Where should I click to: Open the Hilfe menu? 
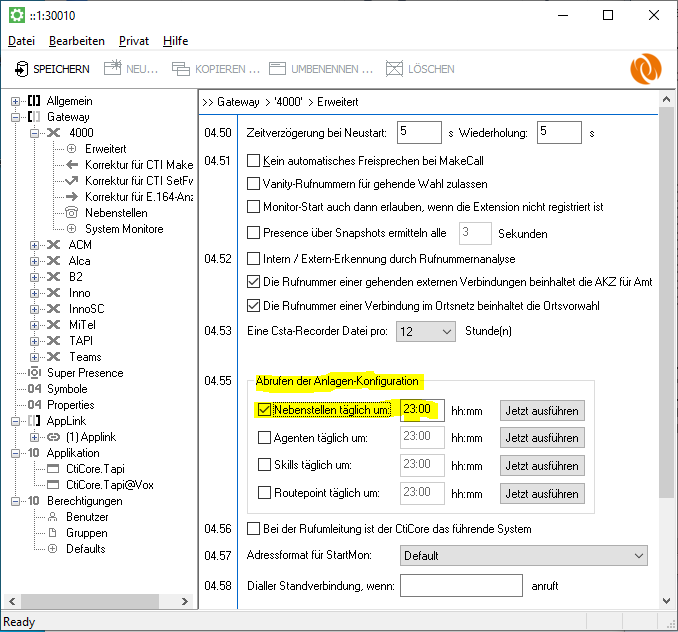coord(174,41)
